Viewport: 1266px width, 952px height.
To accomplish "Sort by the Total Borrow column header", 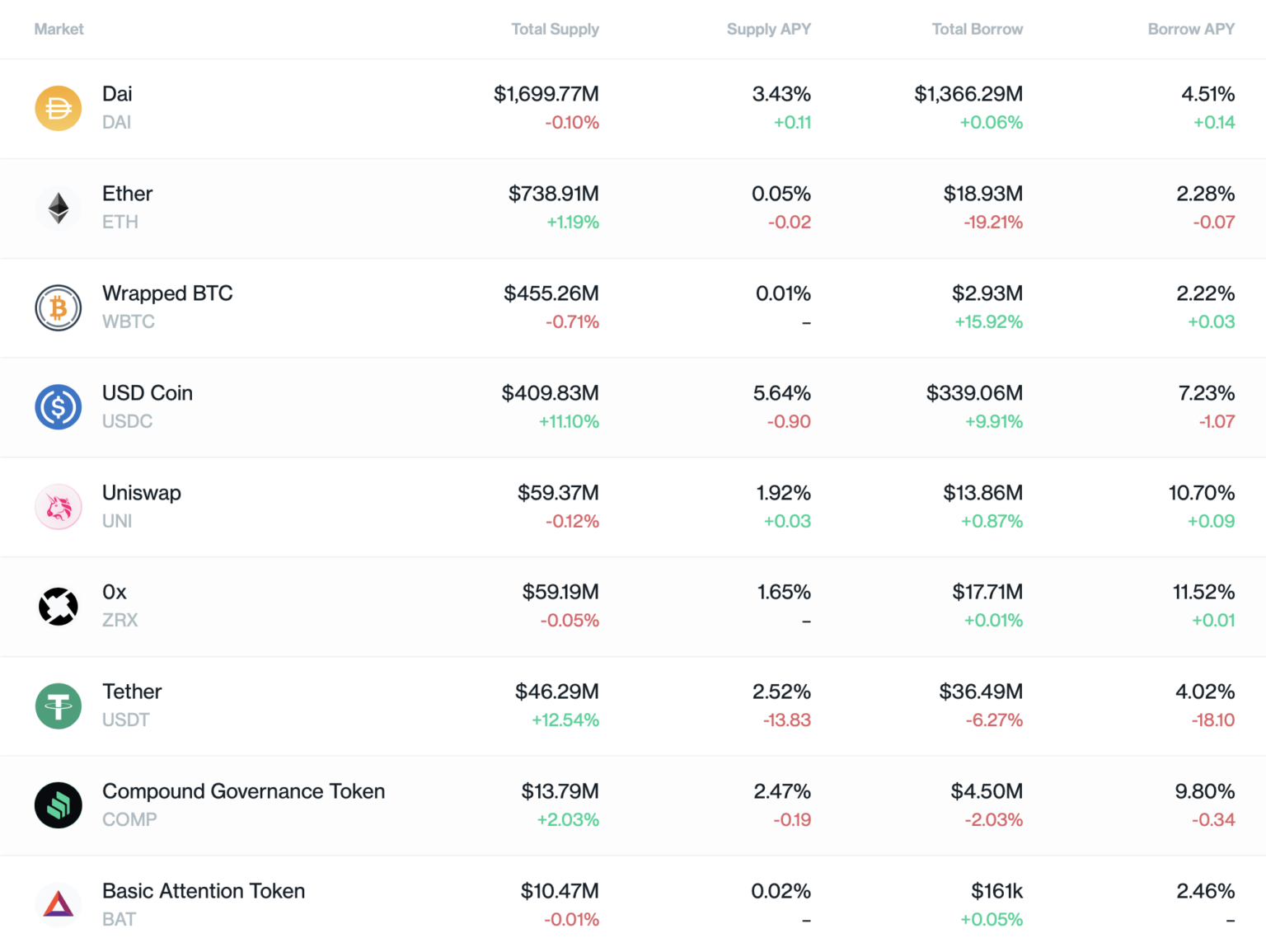I will point(977,29).
